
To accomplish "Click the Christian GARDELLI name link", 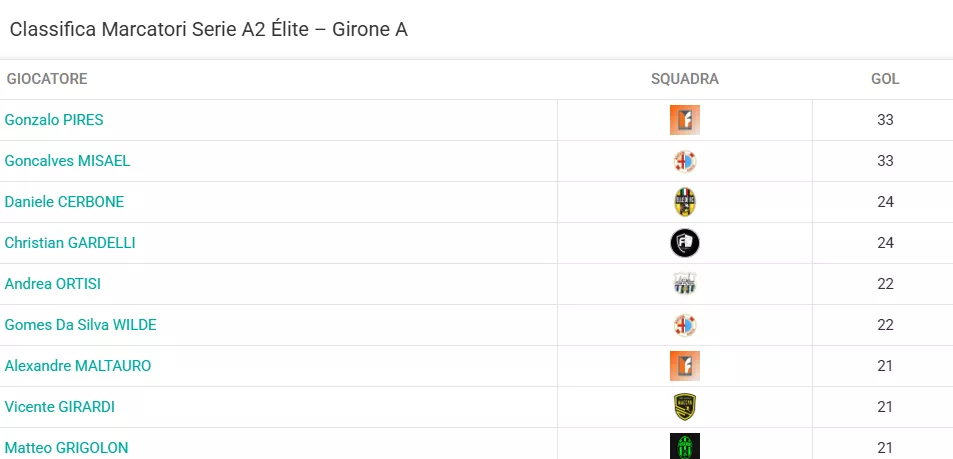I will point(70,243).
